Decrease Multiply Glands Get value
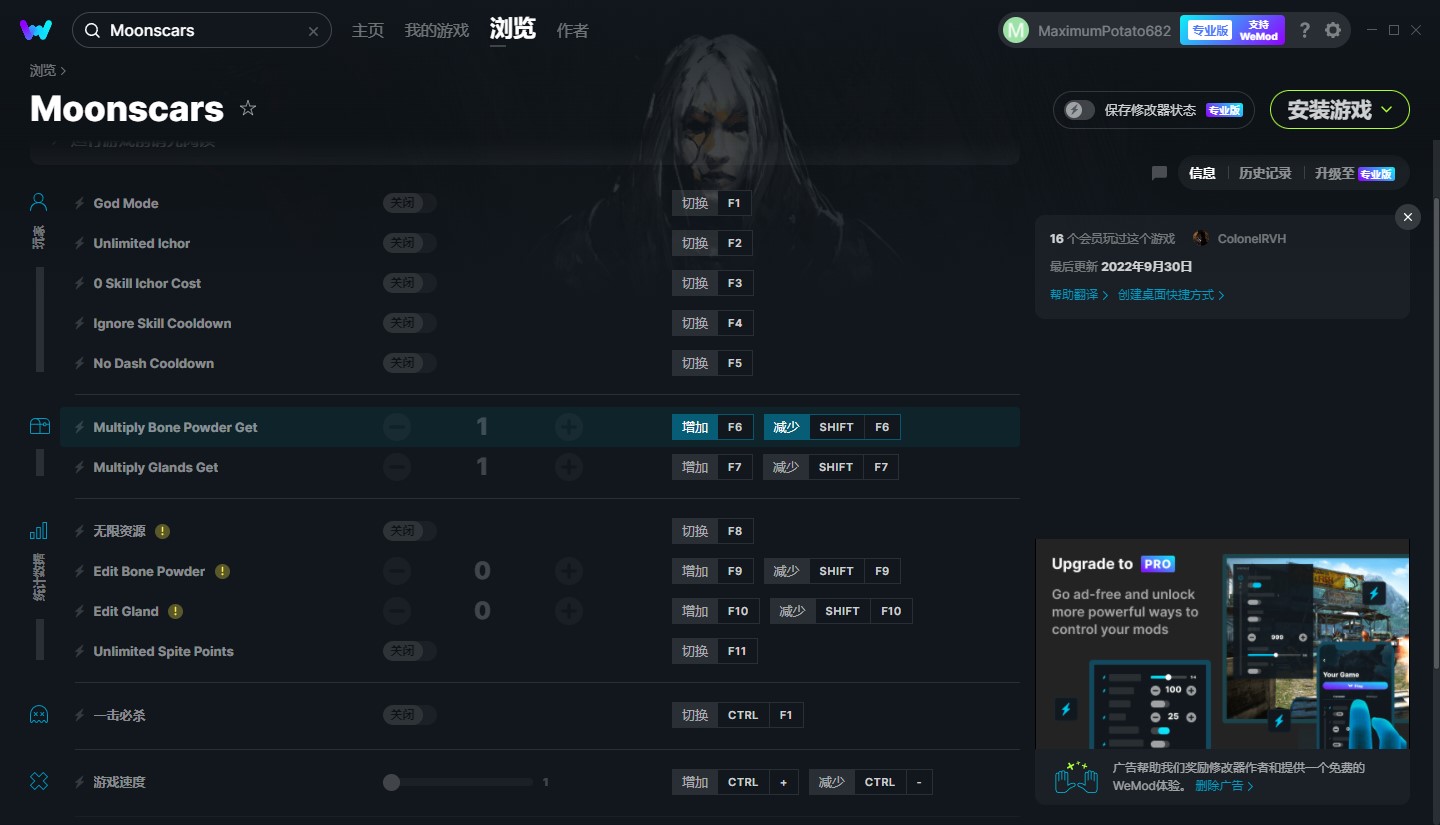This screenshot has width=1440, height=825. (397, 467)
